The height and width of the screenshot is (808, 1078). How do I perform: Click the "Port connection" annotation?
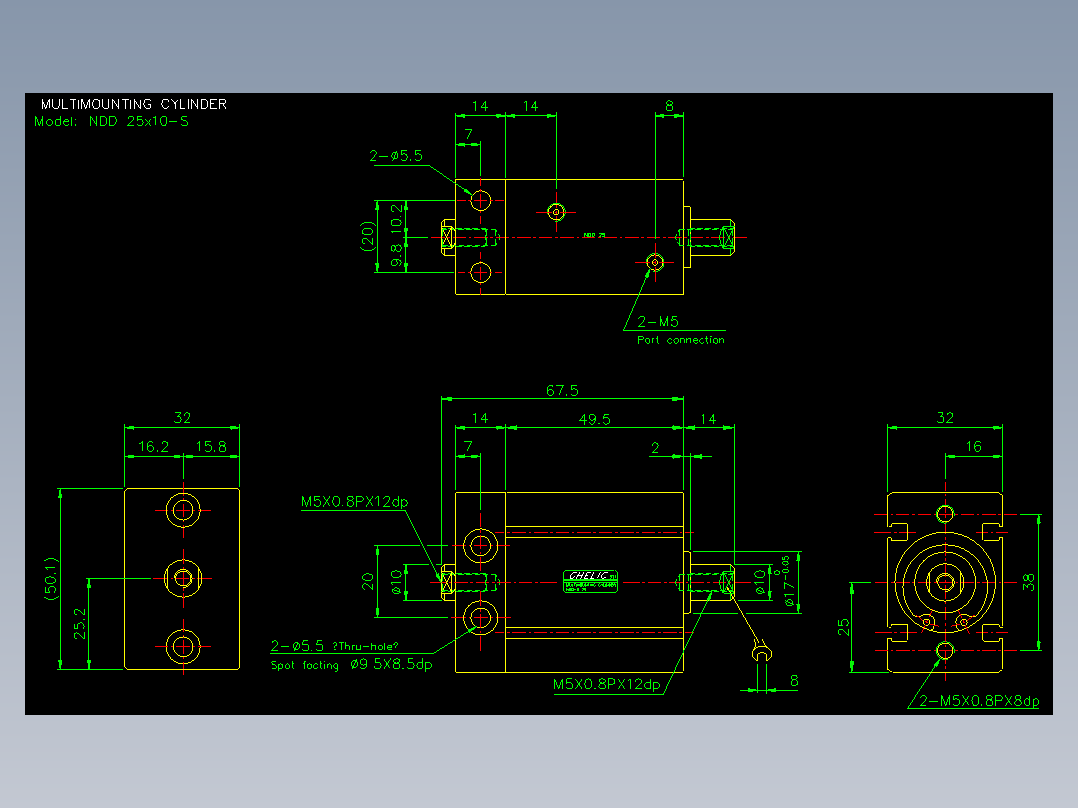(x=681, y=340)
